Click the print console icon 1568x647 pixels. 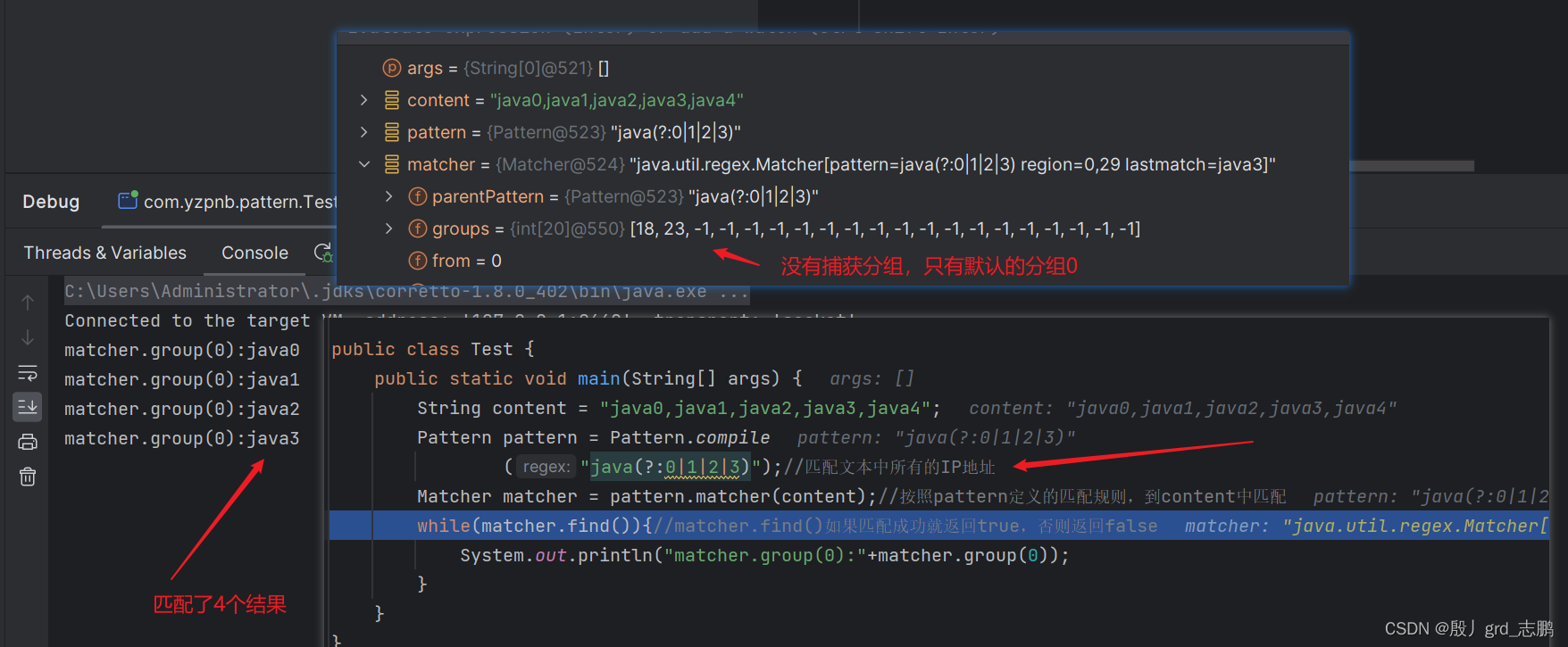tap(28, 442)
